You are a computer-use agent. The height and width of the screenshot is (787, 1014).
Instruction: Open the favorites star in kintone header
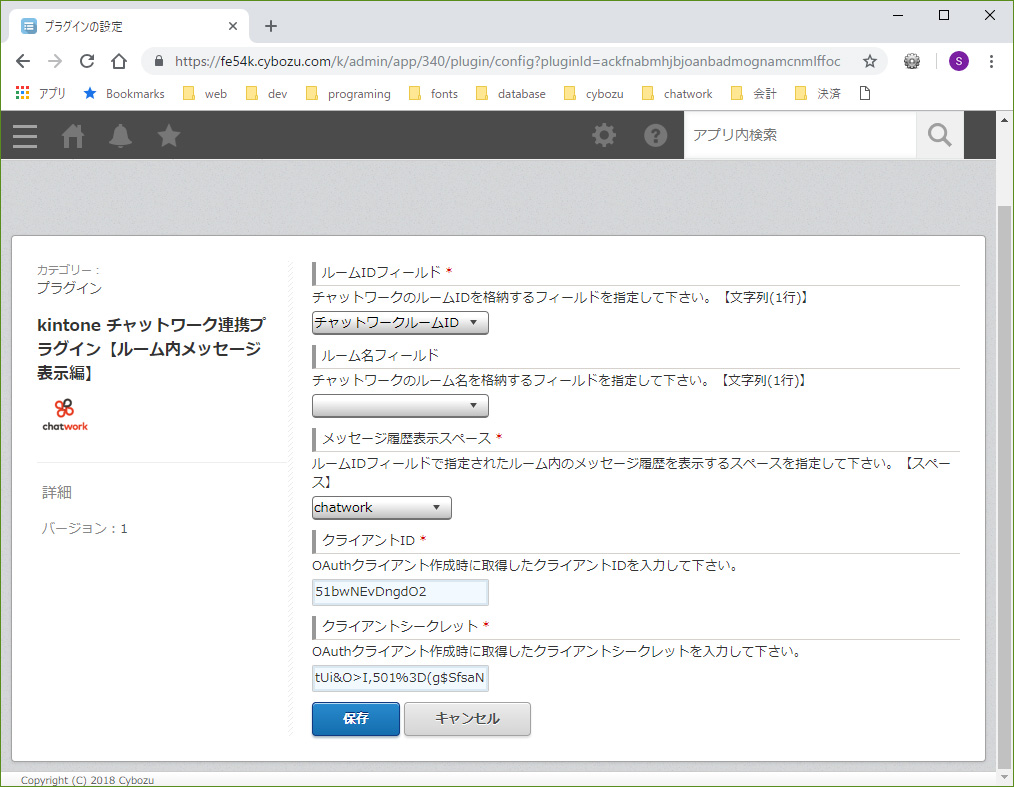click(169, 136)
